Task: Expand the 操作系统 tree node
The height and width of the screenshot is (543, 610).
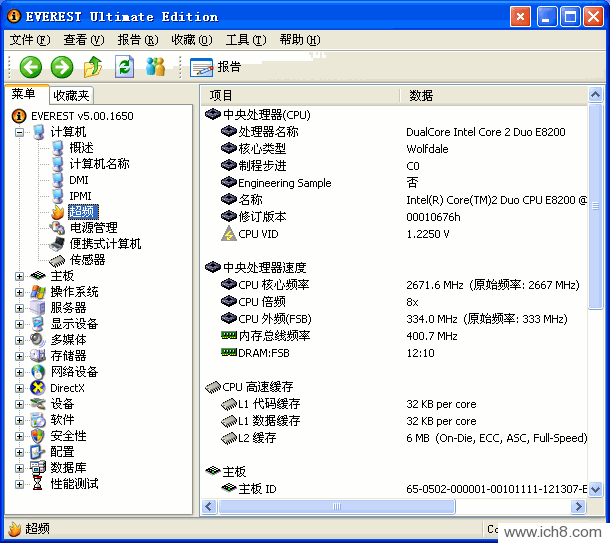Action: tap(20, 292)
